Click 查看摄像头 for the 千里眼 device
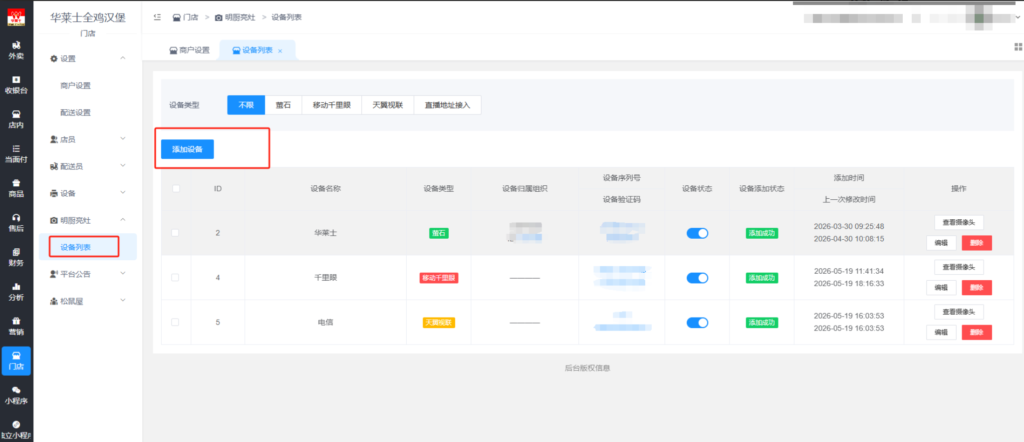This screenshot has width=1024, height=442. click(959, 267)
